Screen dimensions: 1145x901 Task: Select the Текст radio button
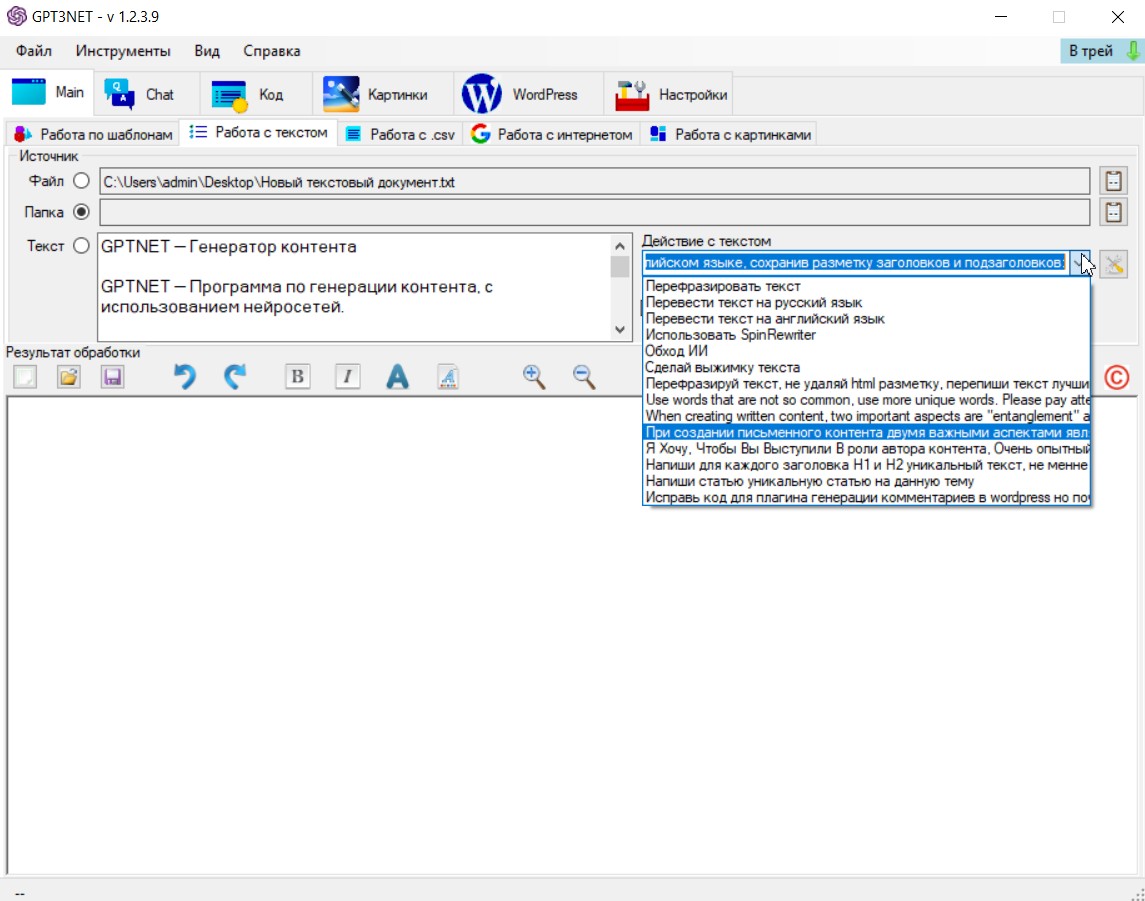81,245
